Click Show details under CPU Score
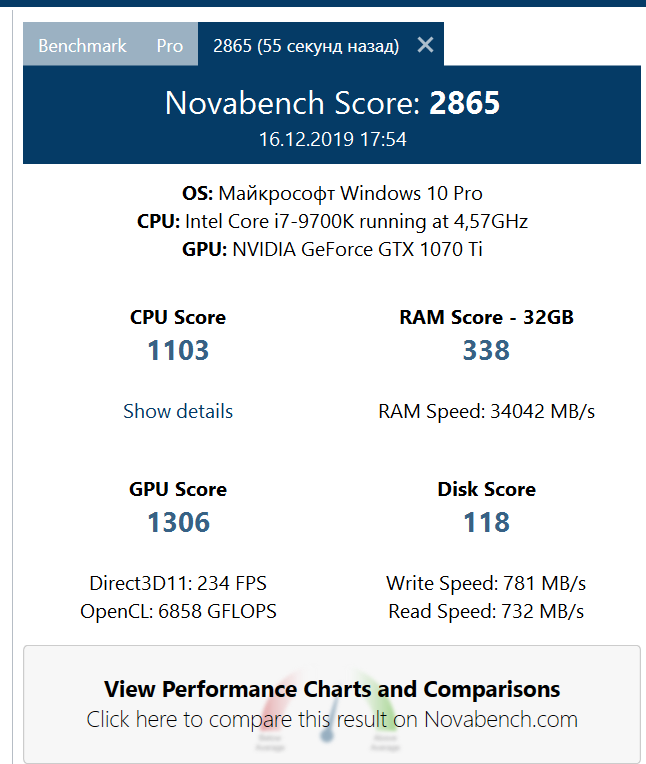 (178, 411)
